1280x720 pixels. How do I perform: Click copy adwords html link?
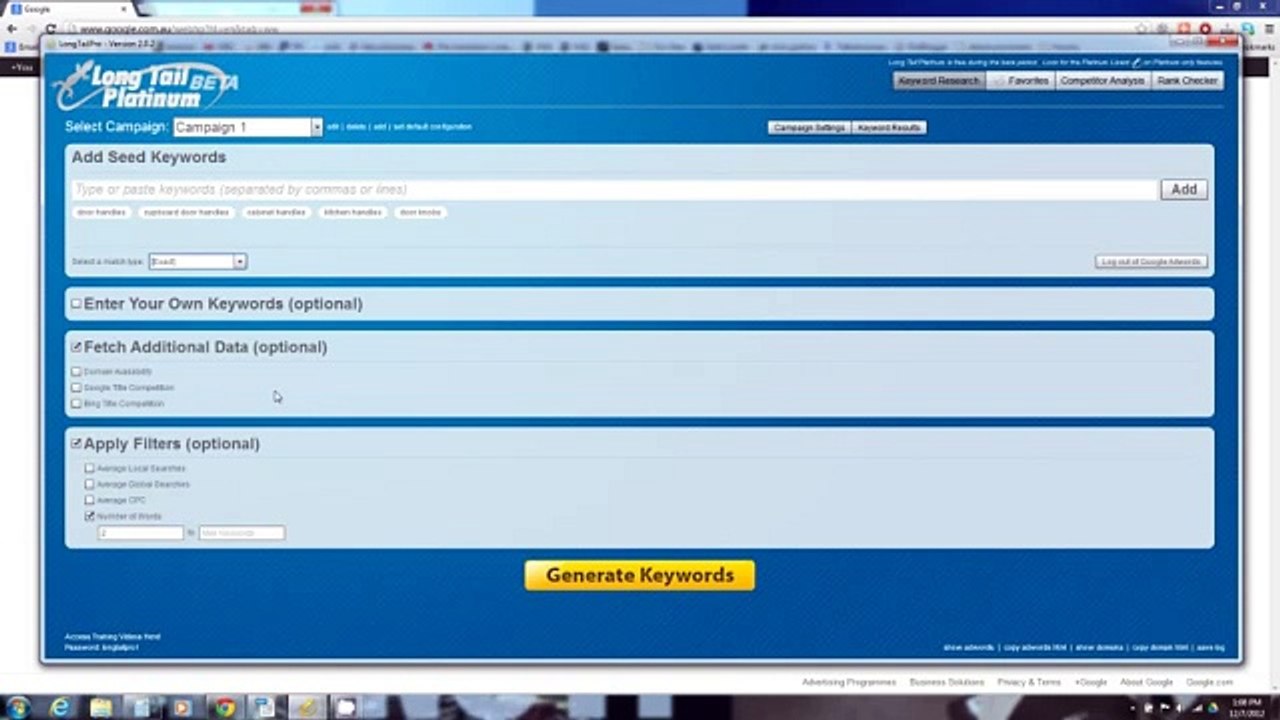tap(1035, 648)
